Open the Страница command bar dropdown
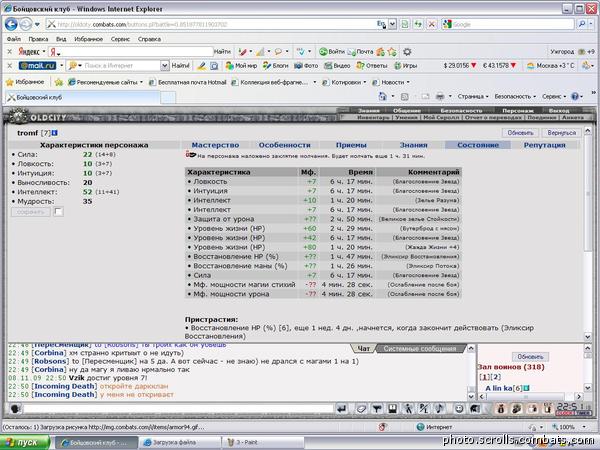Image resolution: width=600 pixels, height=450 pixels. pos(473,97)
